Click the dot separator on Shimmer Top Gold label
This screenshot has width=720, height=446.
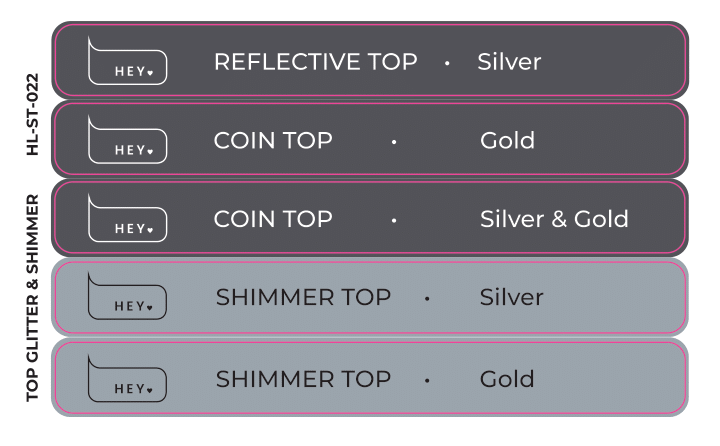coord(427,381)
